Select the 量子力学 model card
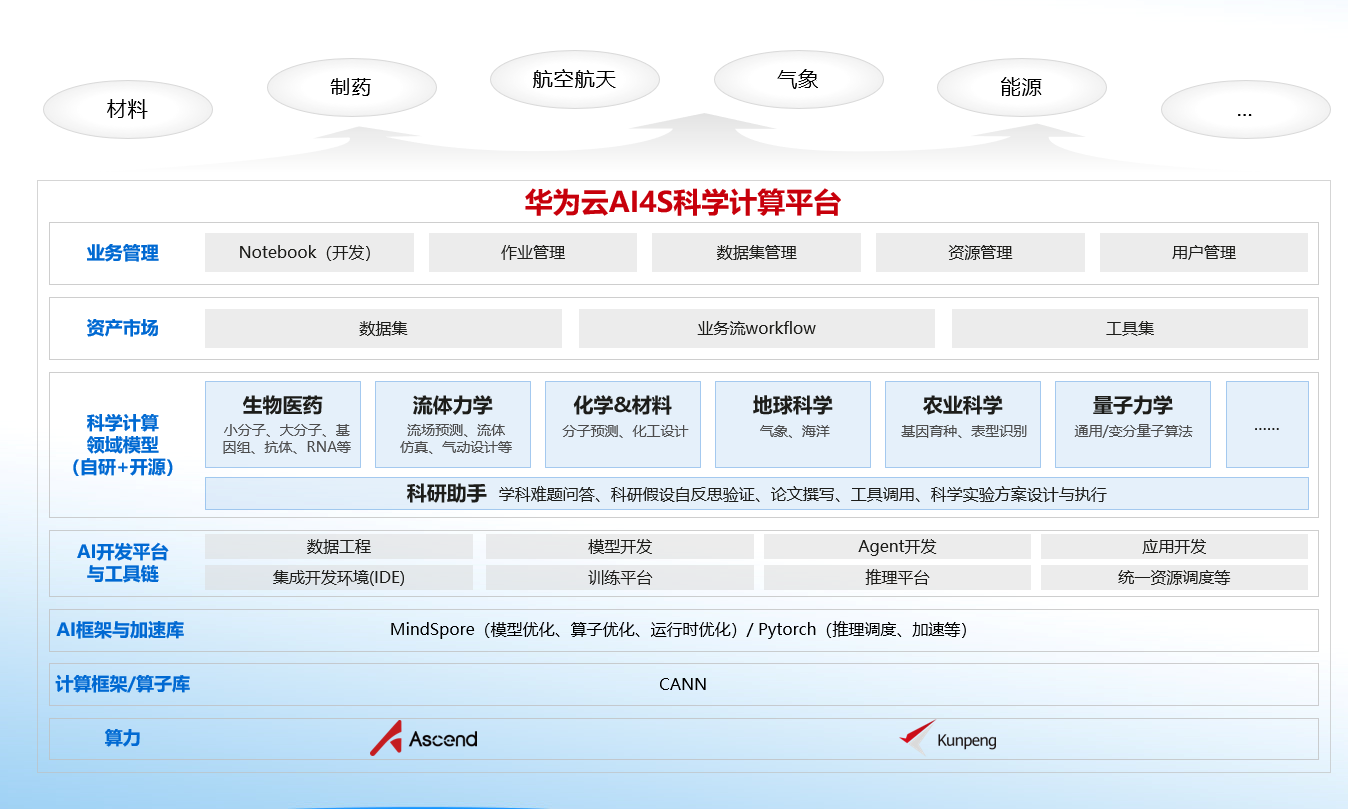The image size is (1348, 809). click(1133, 424)
